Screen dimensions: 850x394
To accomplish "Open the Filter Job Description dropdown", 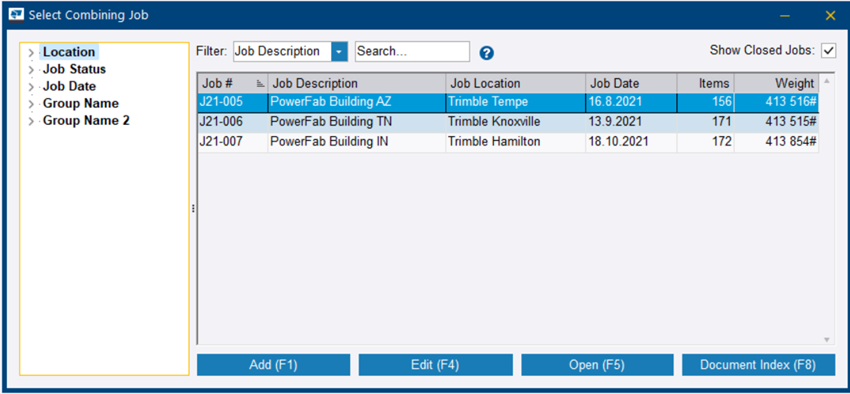I will (339, 51).
